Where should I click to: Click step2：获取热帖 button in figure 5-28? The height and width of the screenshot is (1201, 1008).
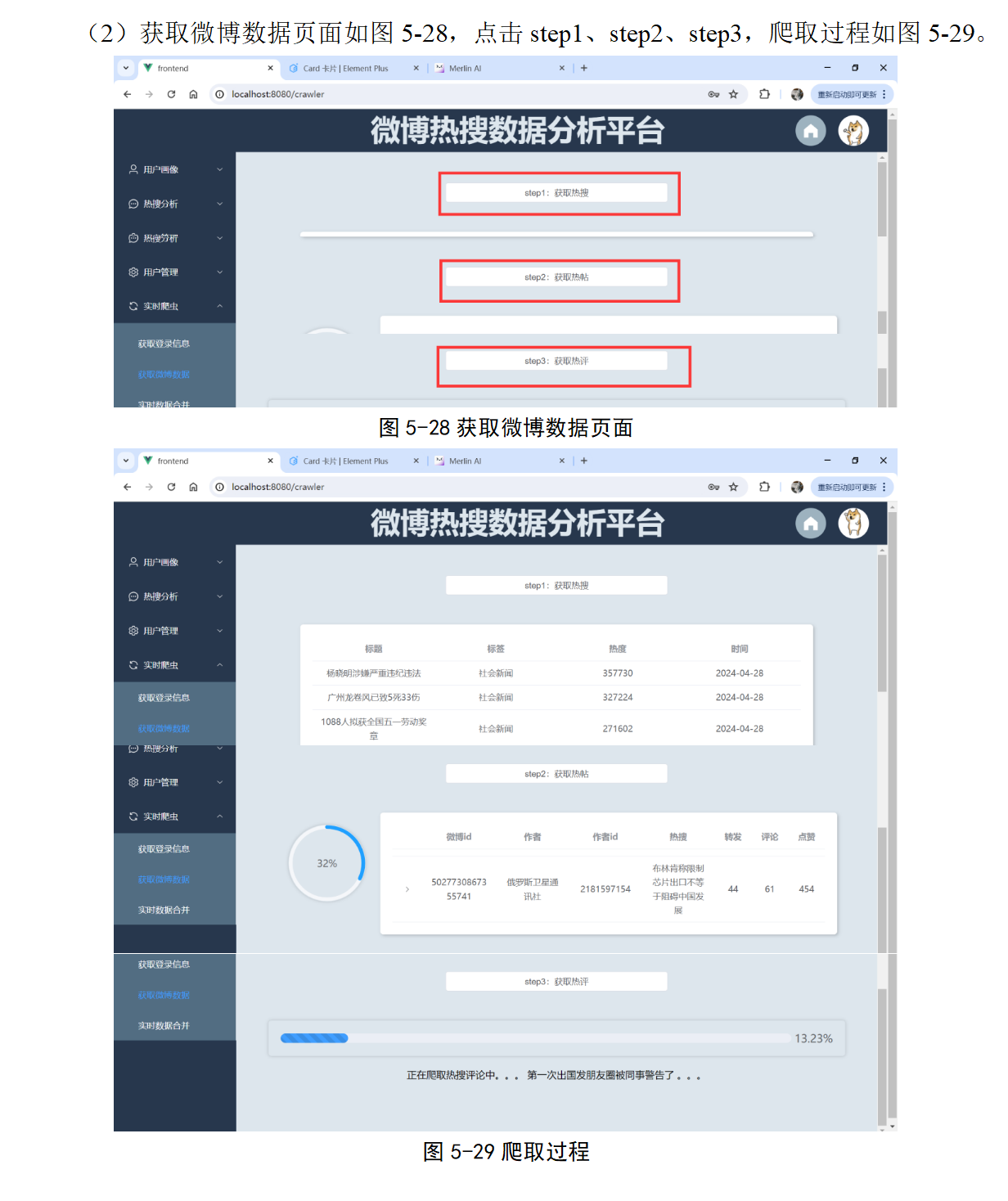click(556, 277)
